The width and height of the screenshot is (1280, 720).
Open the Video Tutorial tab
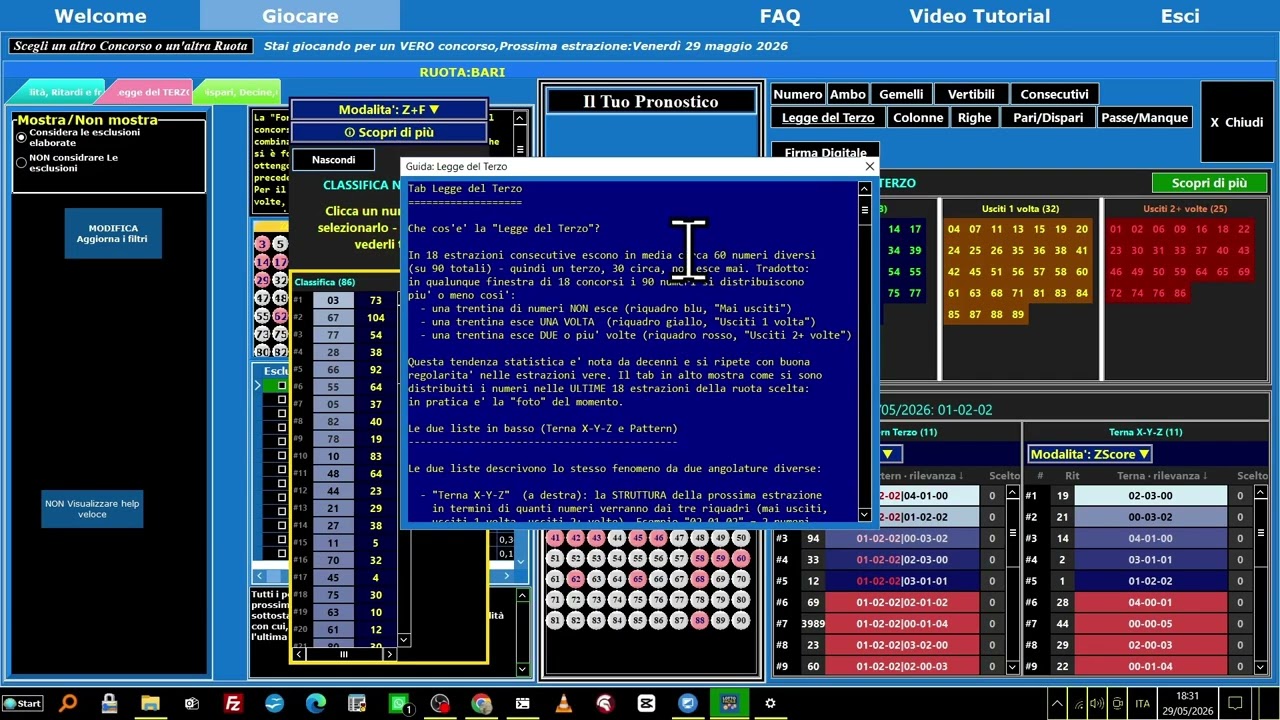coord(980,16)
